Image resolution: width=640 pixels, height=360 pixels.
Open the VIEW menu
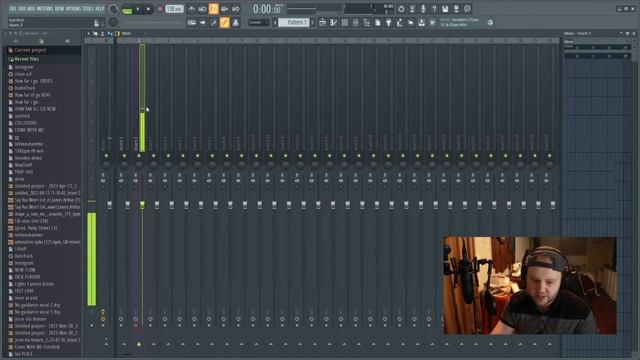(x=60, y=9)
